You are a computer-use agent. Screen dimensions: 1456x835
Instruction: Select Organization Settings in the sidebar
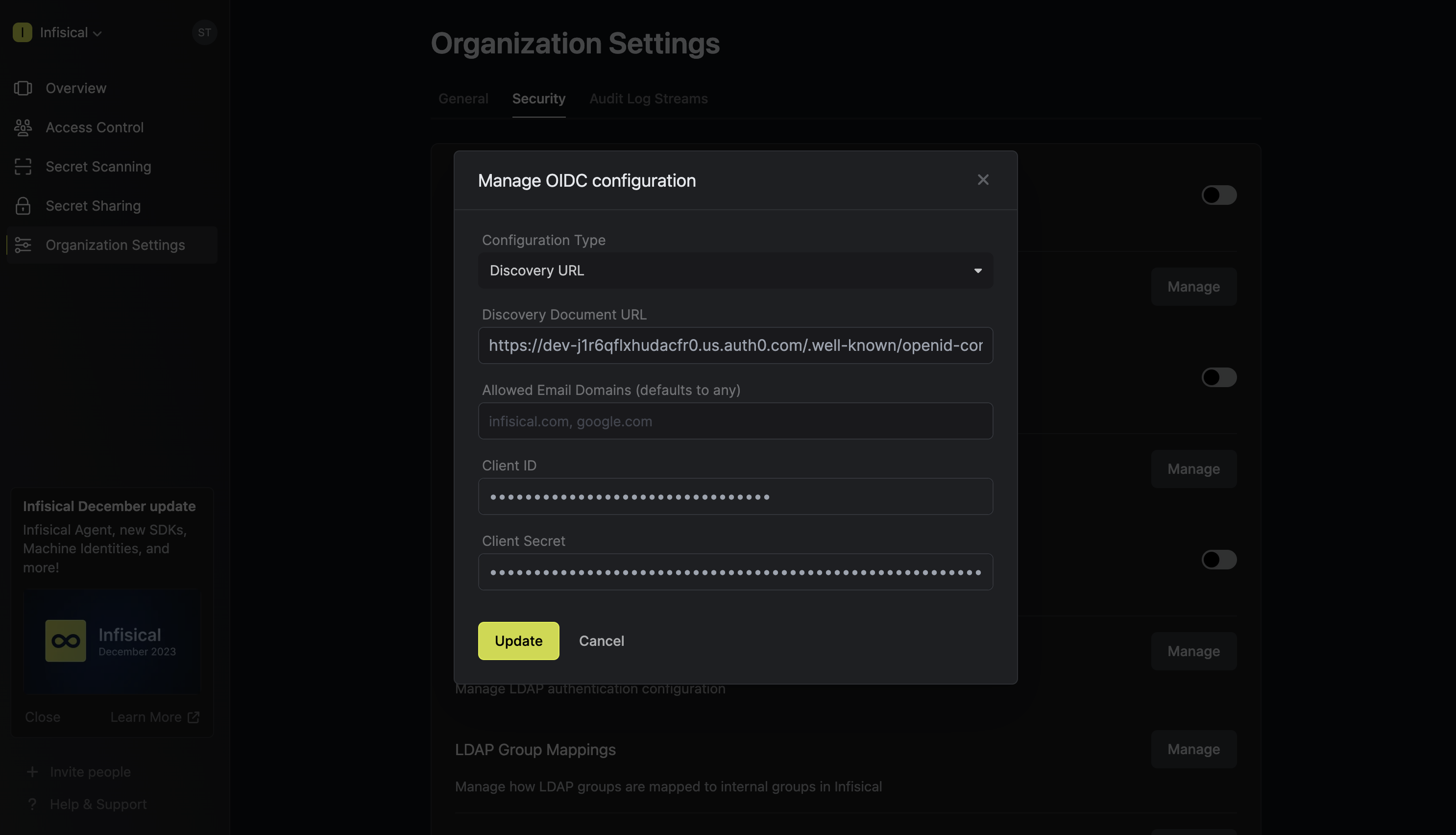[x=112, y=245]
